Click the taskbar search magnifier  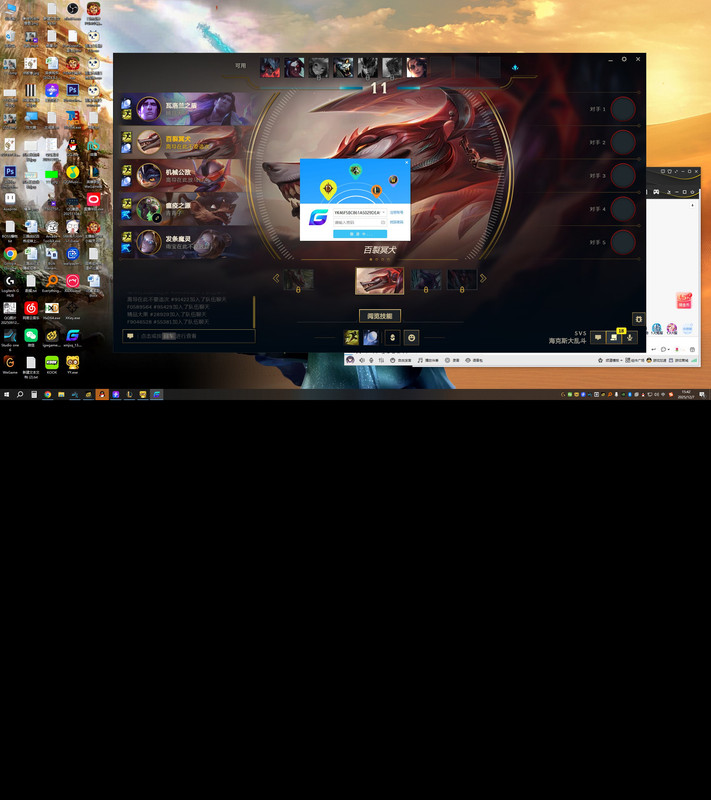[20, 394]
